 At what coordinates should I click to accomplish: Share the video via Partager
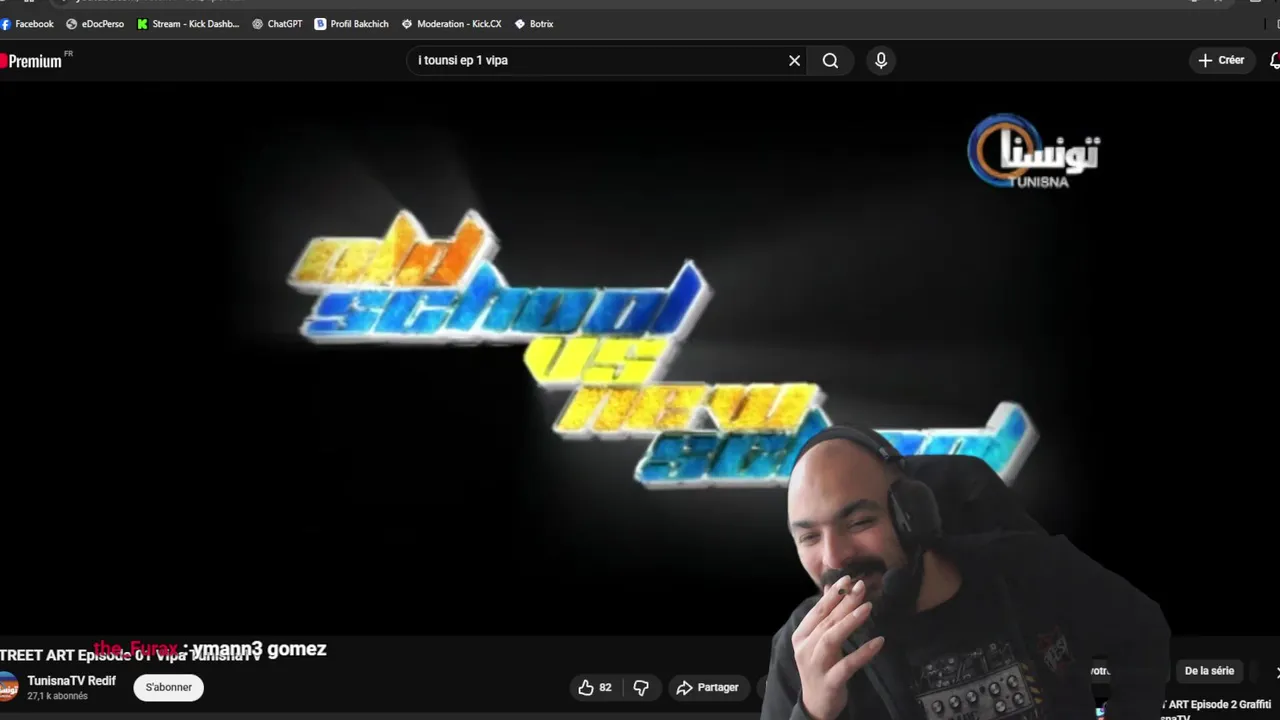[707, 688]
